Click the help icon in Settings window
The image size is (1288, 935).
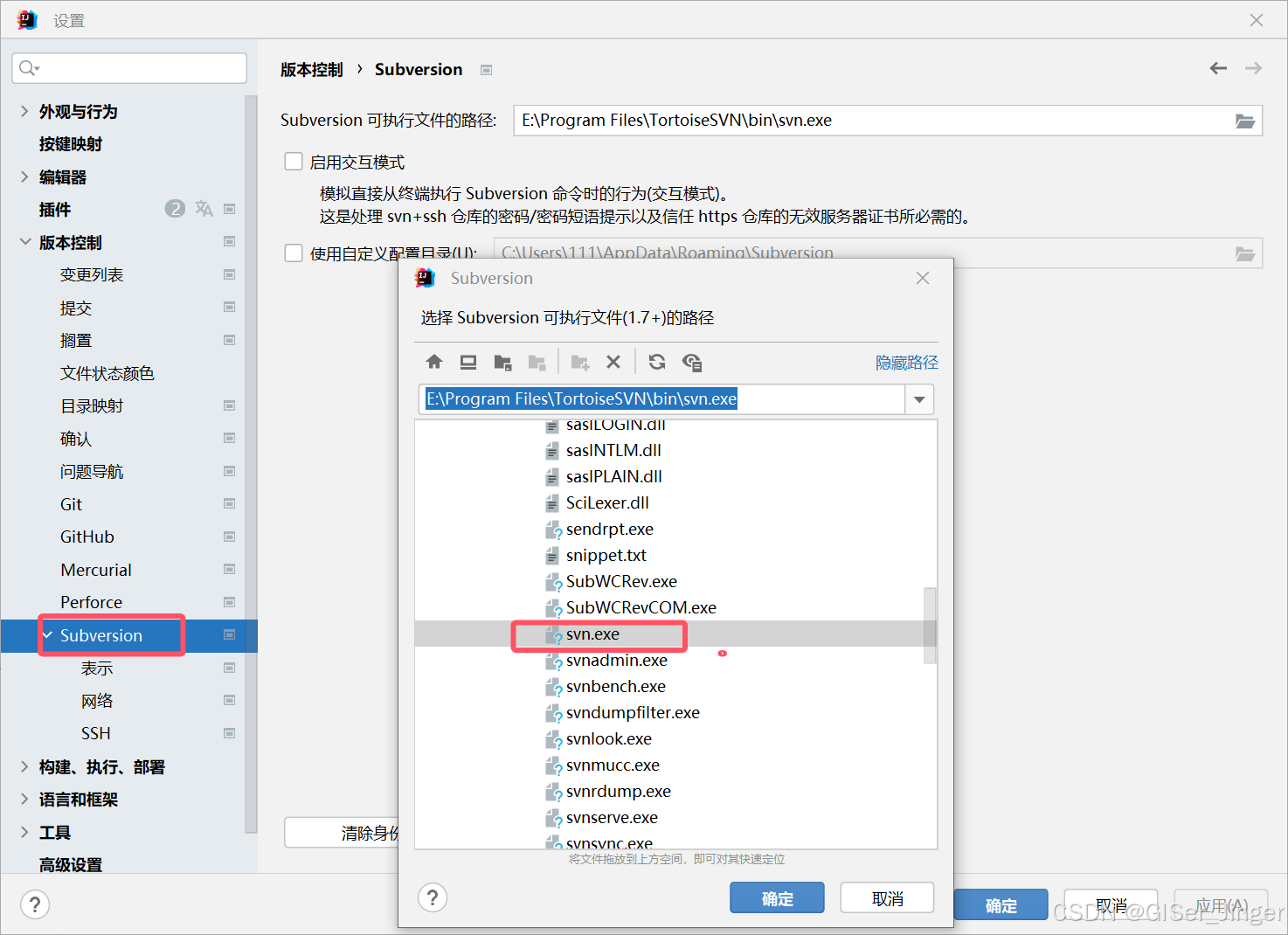tap(35, 904)
